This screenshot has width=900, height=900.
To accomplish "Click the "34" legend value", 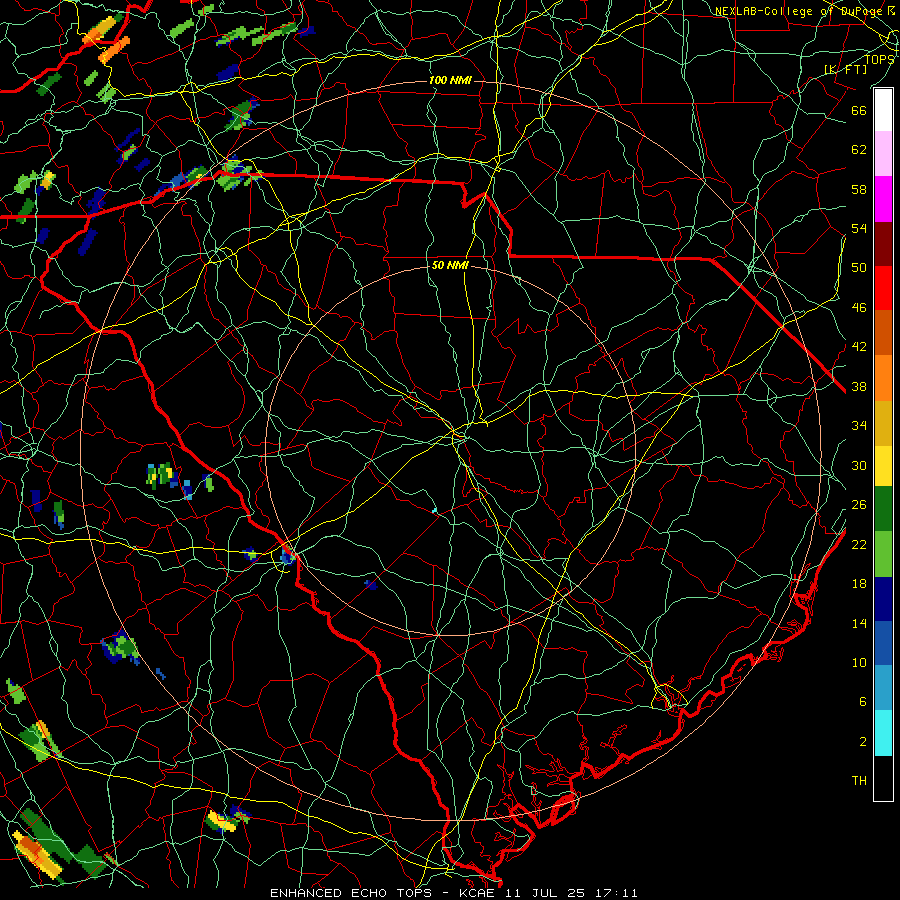I will click(x=859, y=426).
